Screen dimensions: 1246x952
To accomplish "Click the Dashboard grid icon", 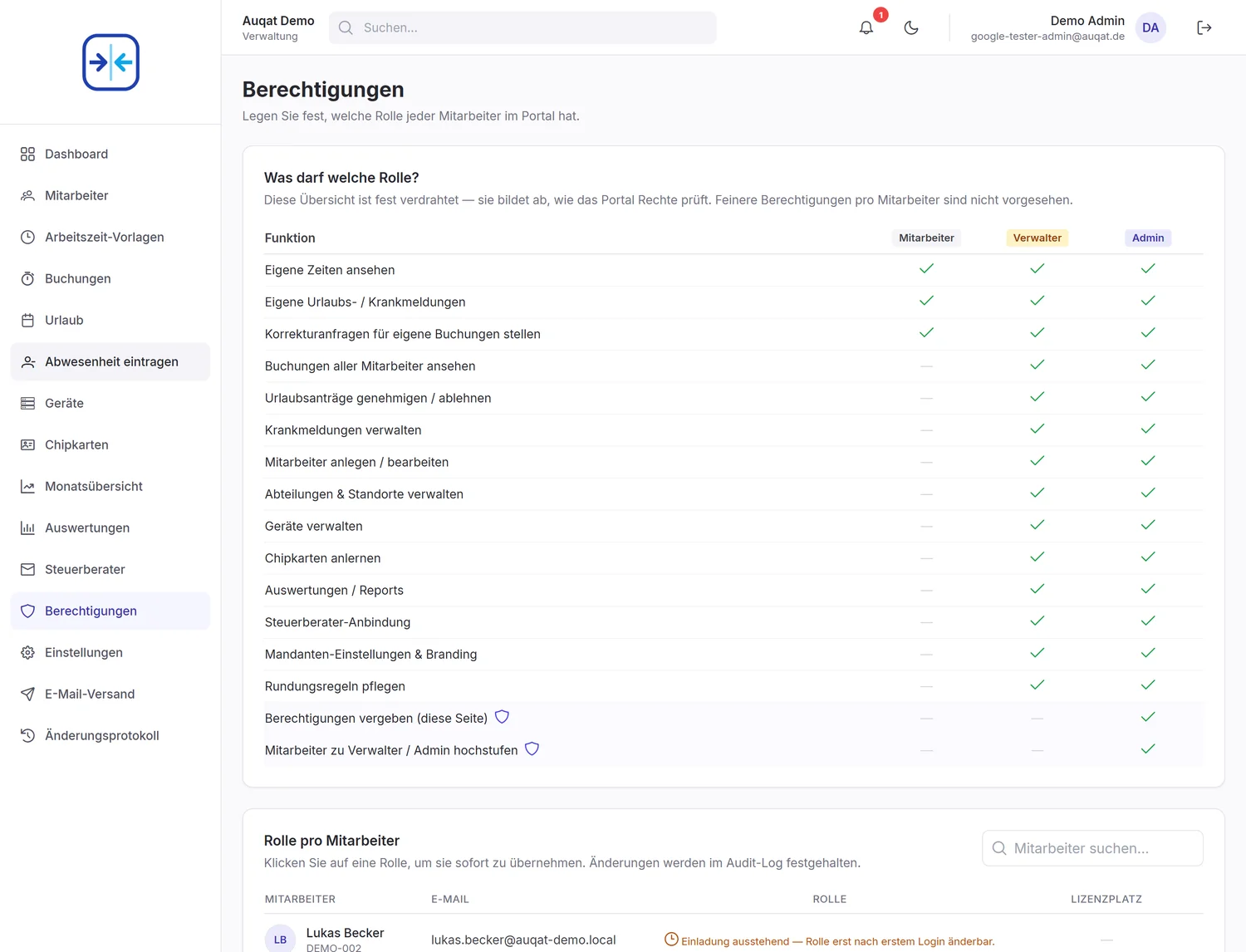I will (27, 154).
